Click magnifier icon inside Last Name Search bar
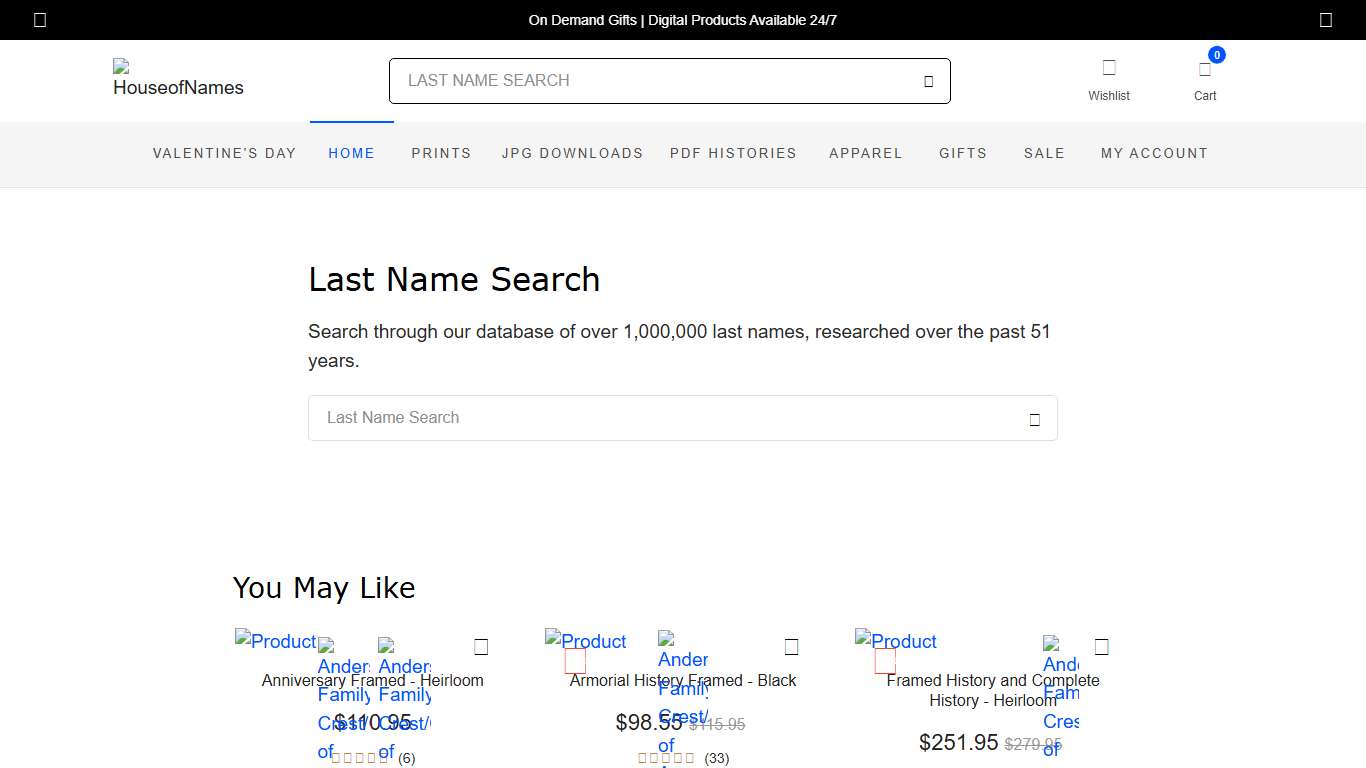This screenshot has width=1366, height=768. click(x=1034, y=418)
